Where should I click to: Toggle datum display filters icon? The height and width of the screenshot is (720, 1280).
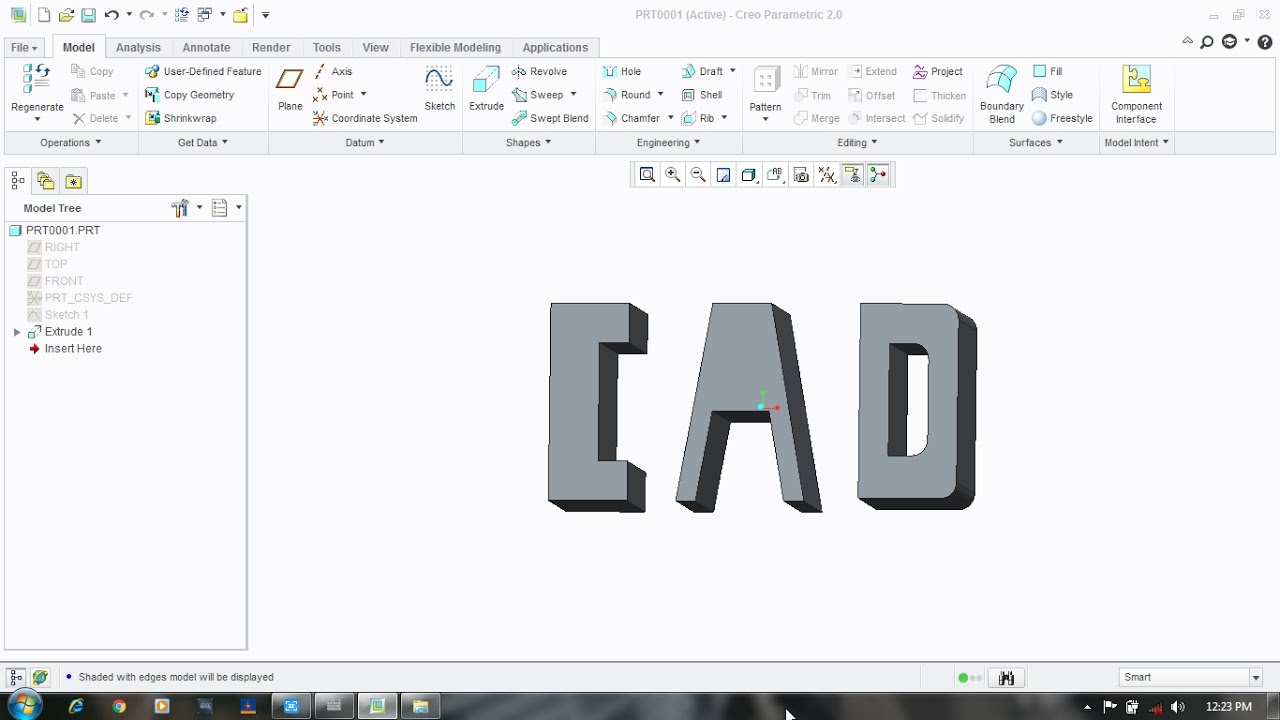tap(826, 175)
